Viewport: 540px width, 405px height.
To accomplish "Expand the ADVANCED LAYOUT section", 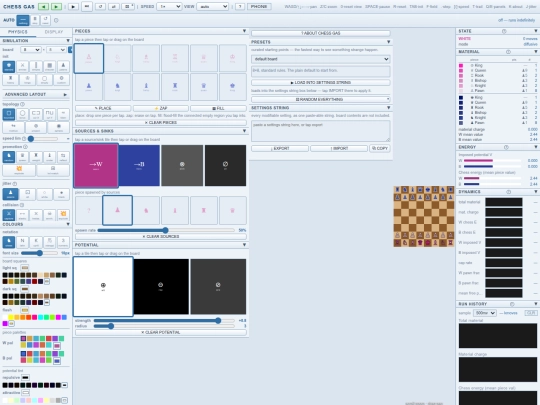I will point(36,94).
